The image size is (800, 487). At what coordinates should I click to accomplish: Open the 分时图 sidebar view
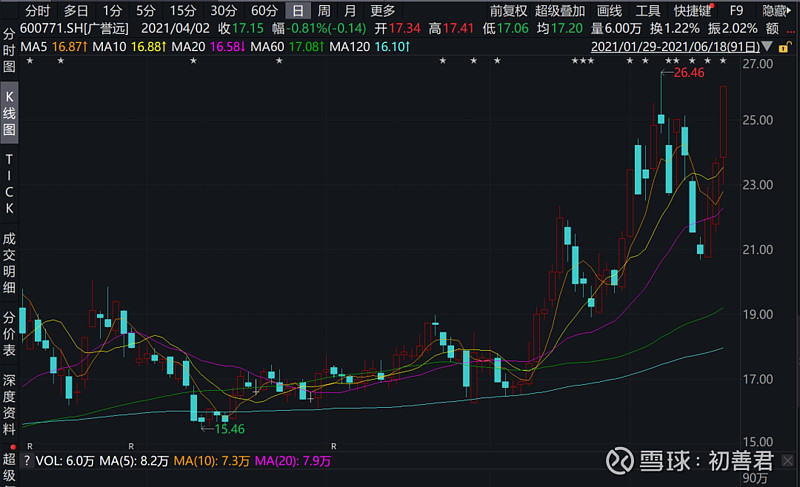[9, 50]
